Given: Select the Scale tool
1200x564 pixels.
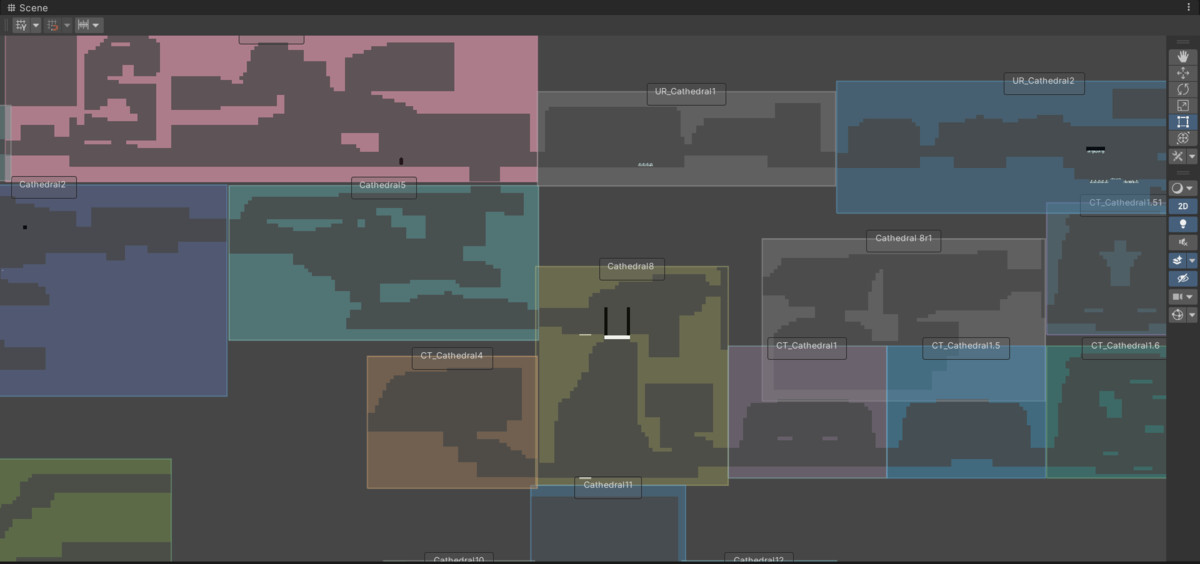Looking at the screenshot, I should (x=1183, y=105).
